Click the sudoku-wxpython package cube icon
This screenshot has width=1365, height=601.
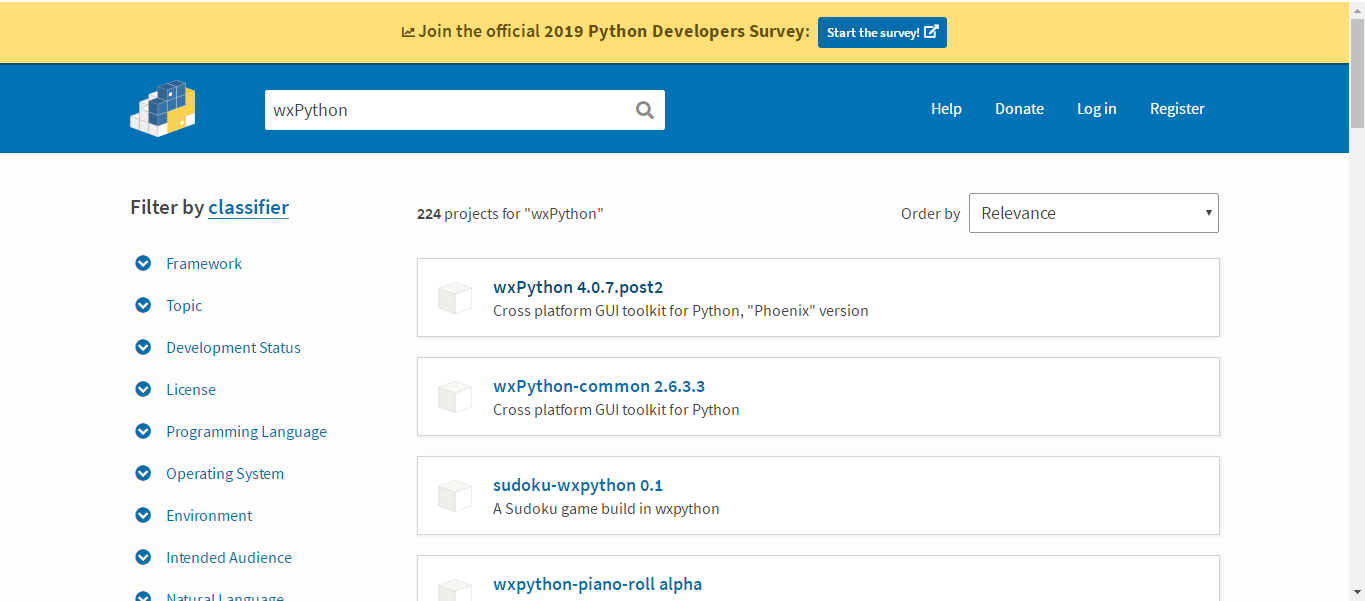pyautogui.click(x=455, y=496)
